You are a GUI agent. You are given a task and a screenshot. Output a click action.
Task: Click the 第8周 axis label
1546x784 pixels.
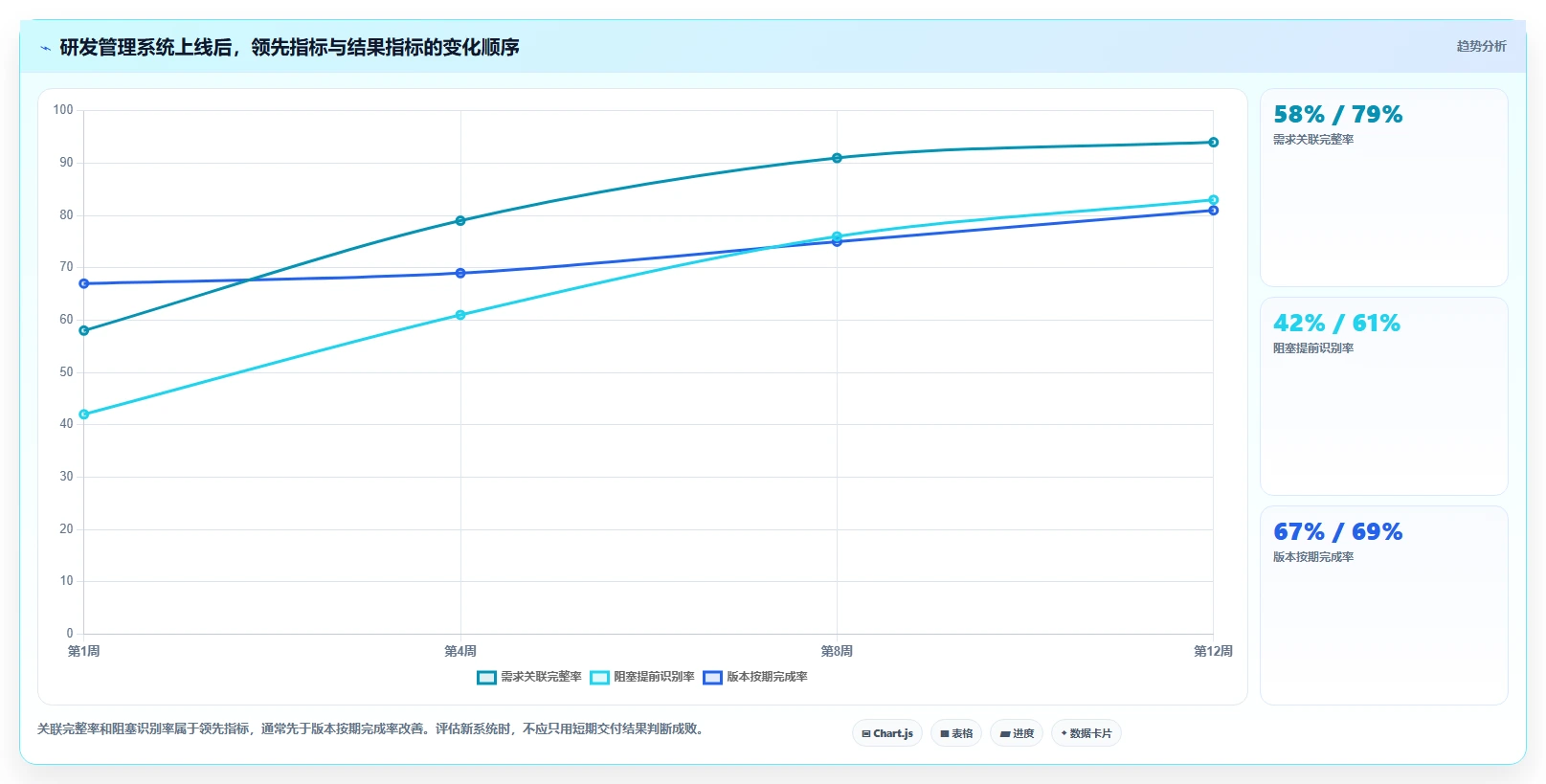pos(837,651)
